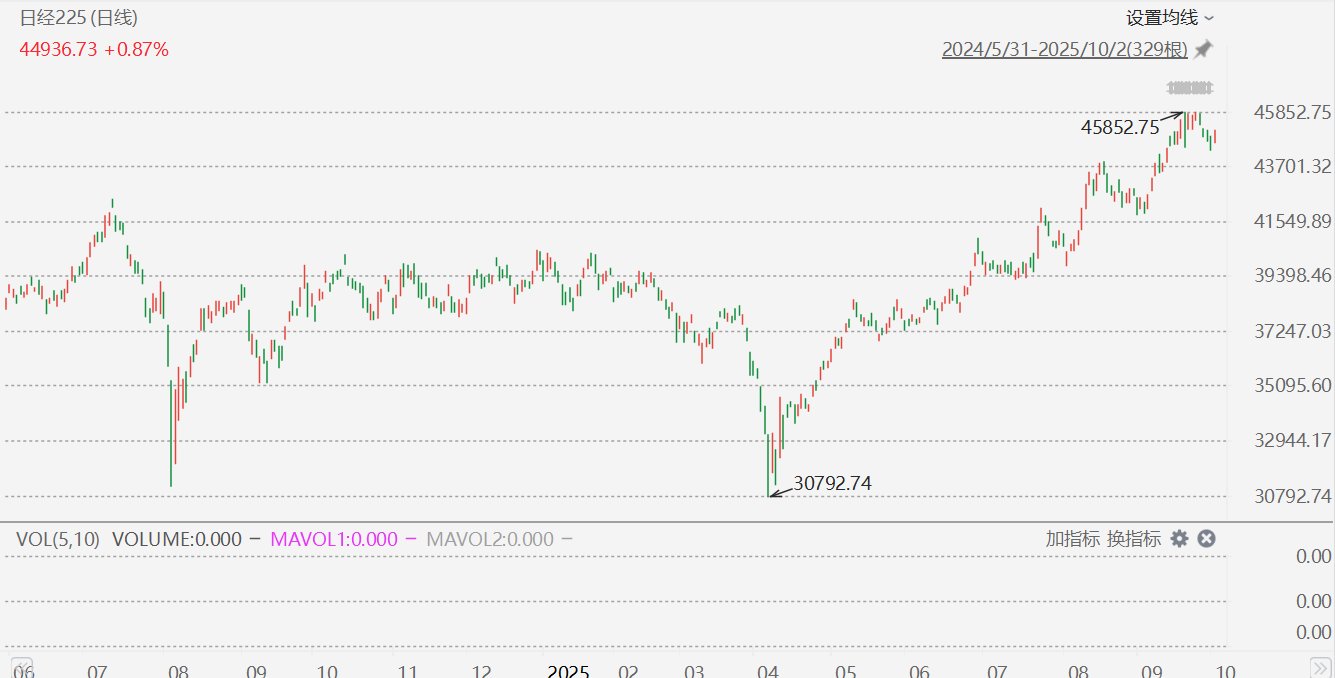Screen dimensions: 1335x678
Task: Open the 设置均线 dropdown
Action: pyautogui.click(x=1161, y=18)
